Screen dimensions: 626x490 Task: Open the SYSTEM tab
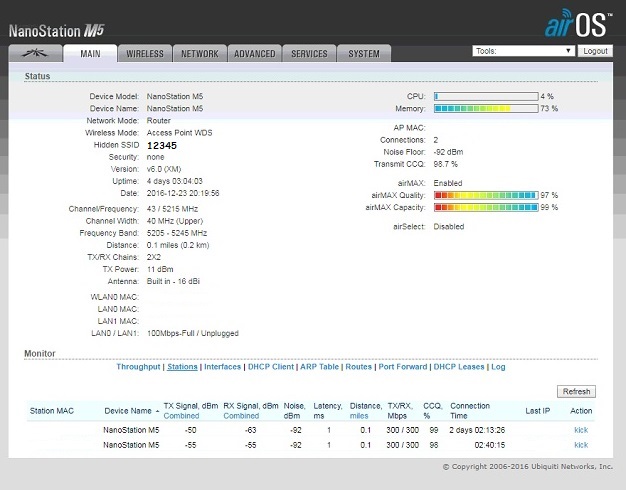click(364, 54)
